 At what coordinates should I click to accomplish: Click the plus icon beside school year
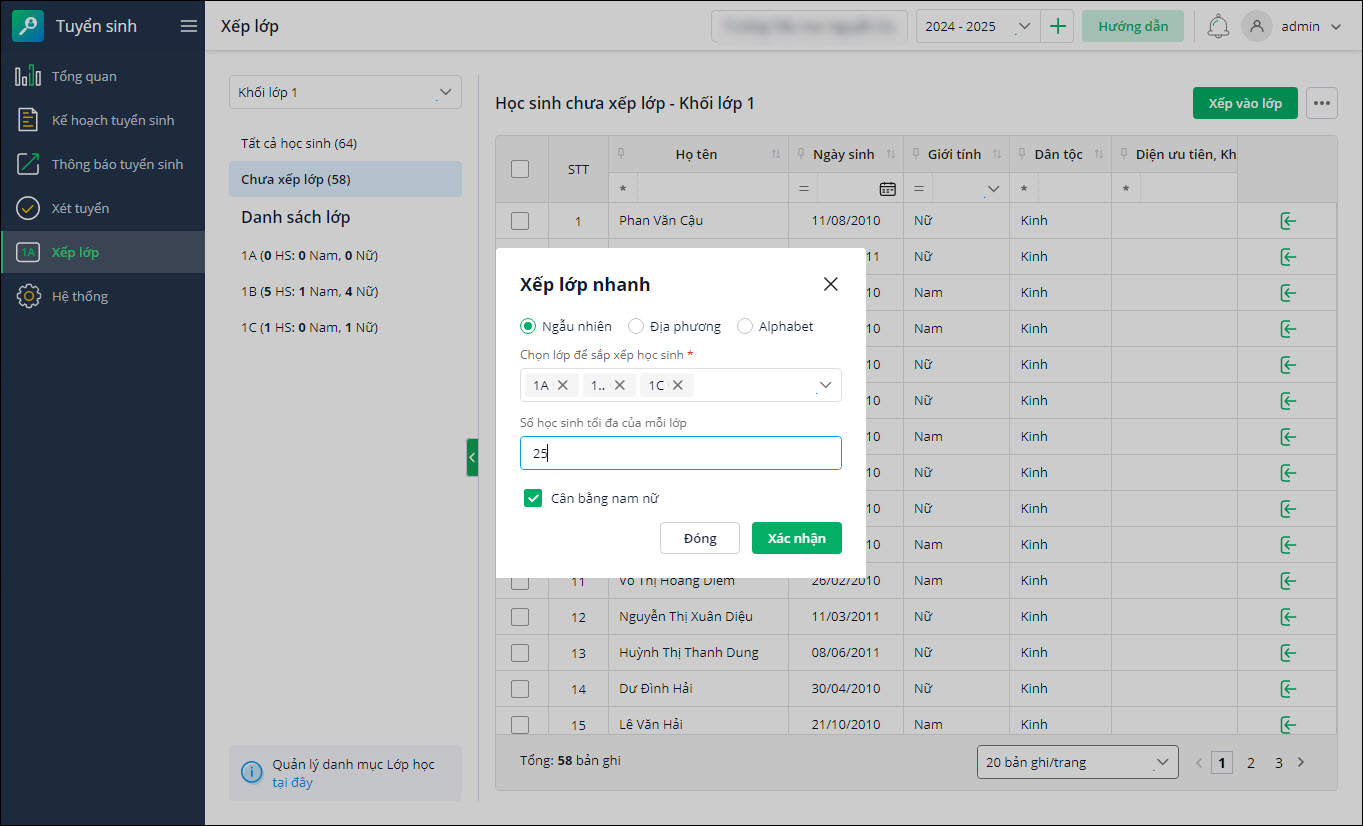pyautogui.click(x=1057, y=27)
